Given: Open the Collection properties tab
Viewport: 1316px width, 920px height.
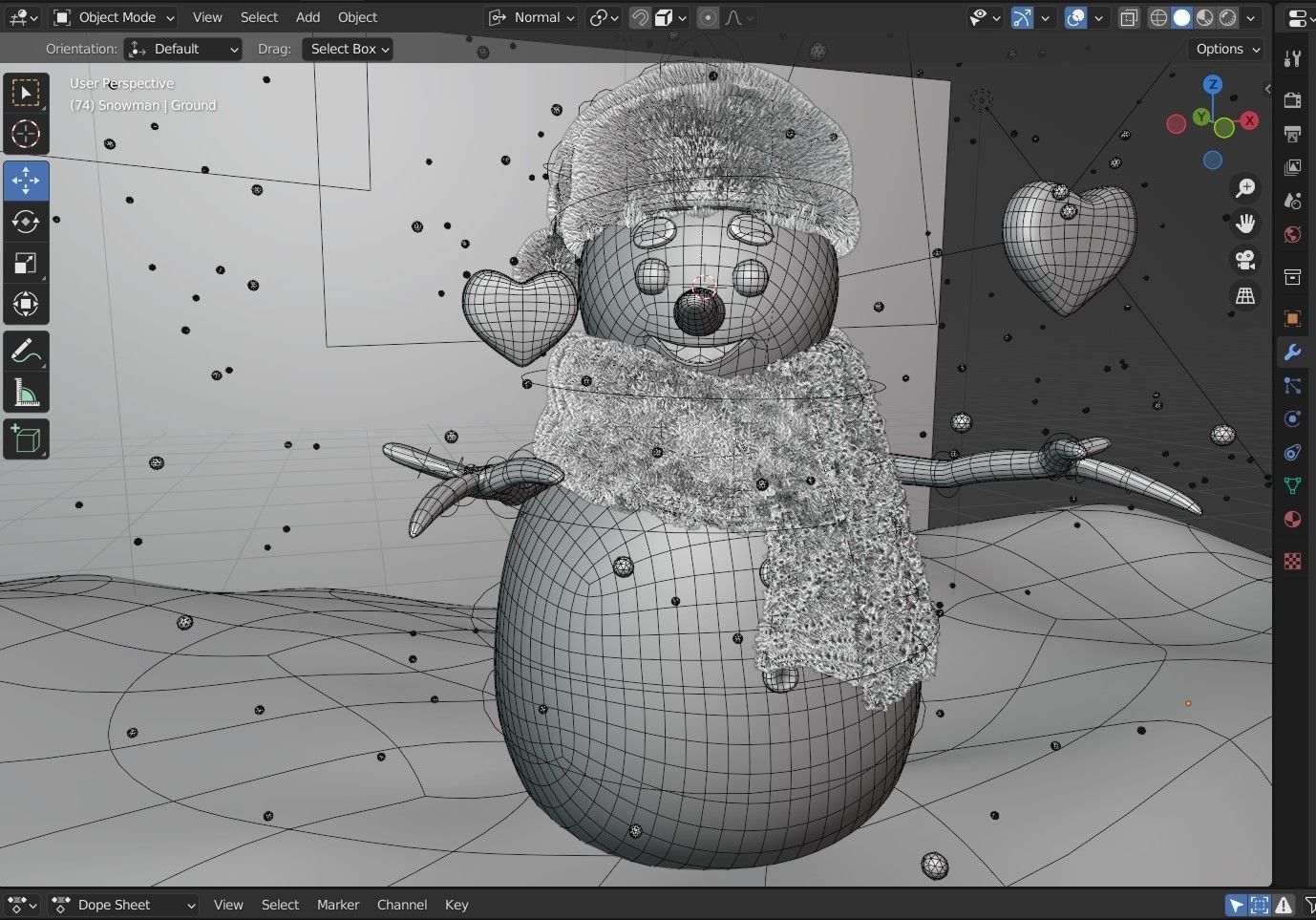Looking at the screenshot, I should [x=1292, y=277].
